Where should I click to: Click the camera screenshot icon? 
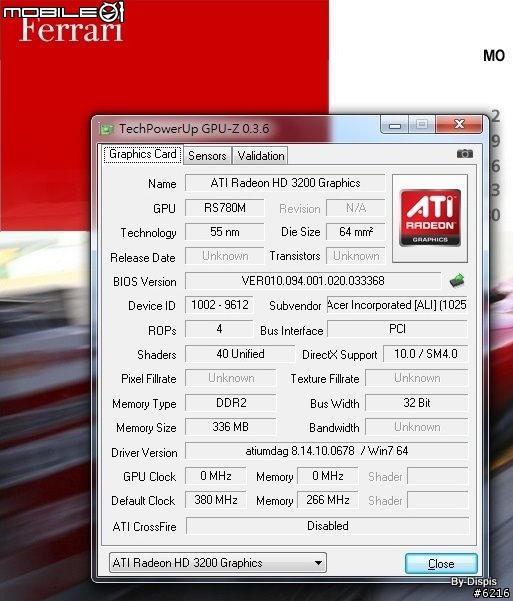click(465, 154)
